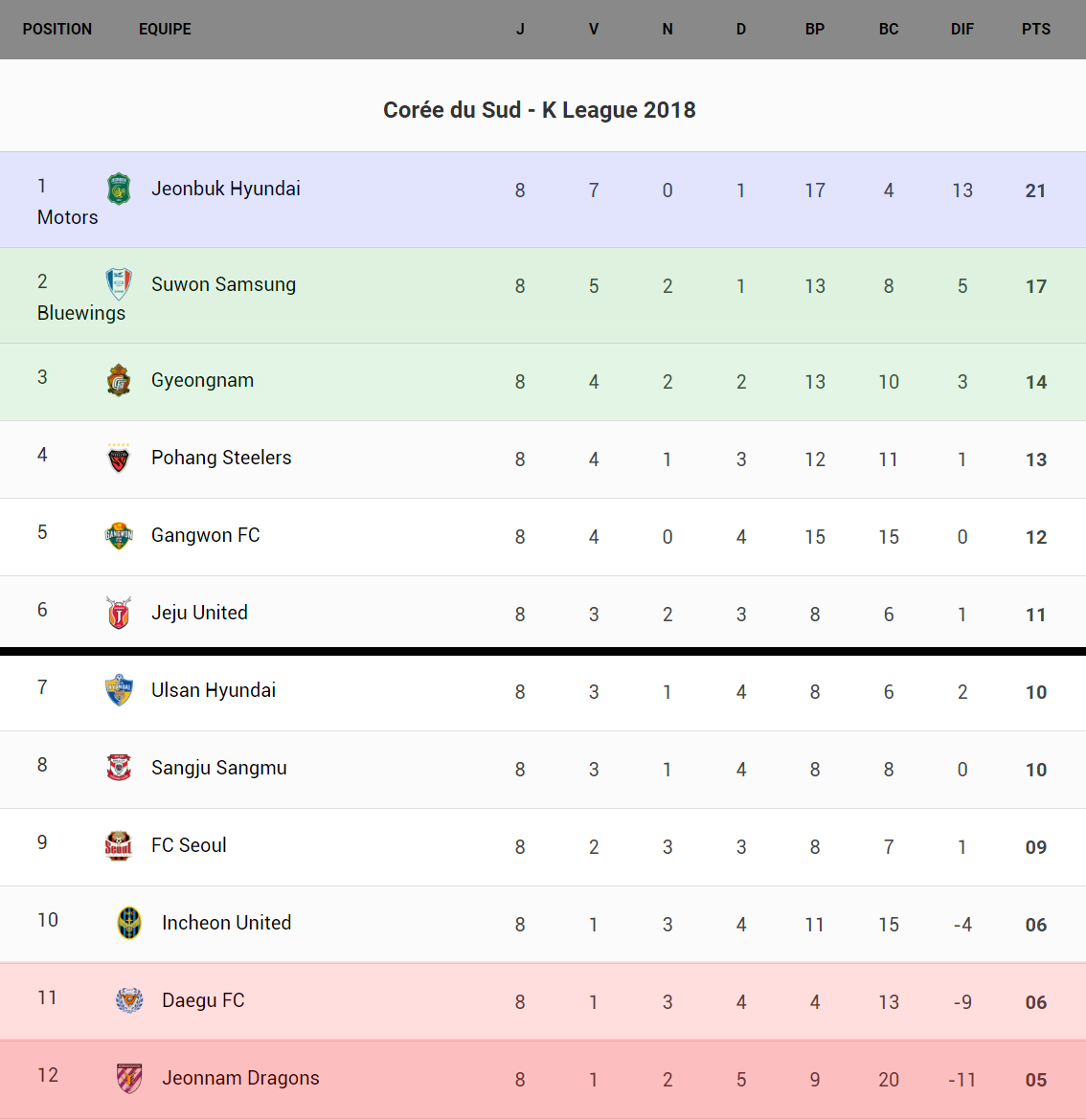Click the Jeju United club crest
1086x1120 pixels.
pyautogui.click(x=119, y=614)
